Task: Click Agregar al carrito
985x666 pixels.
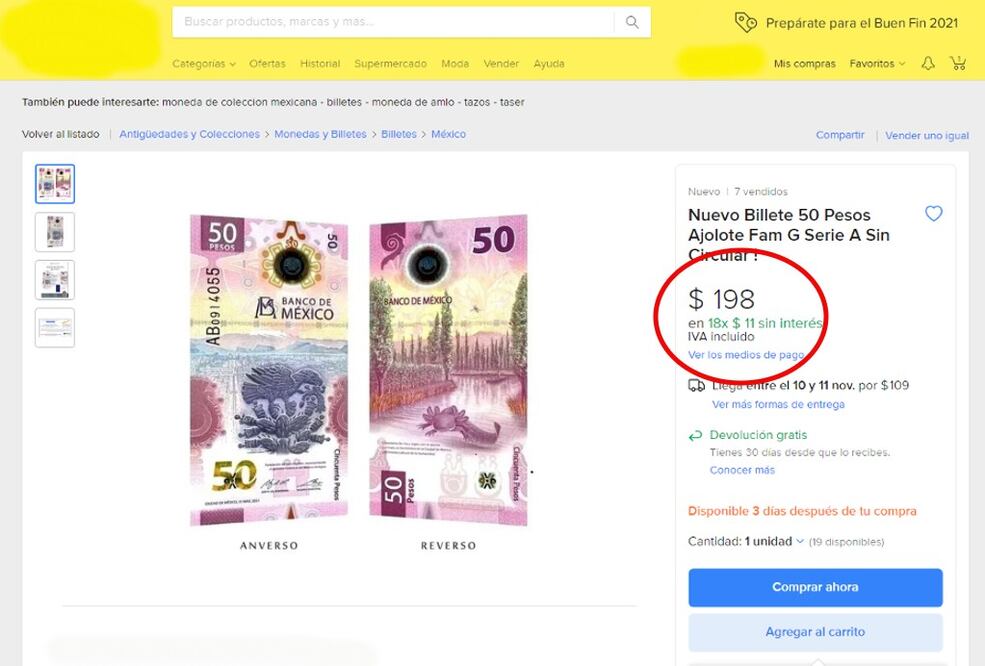Action: click(814, 631)
